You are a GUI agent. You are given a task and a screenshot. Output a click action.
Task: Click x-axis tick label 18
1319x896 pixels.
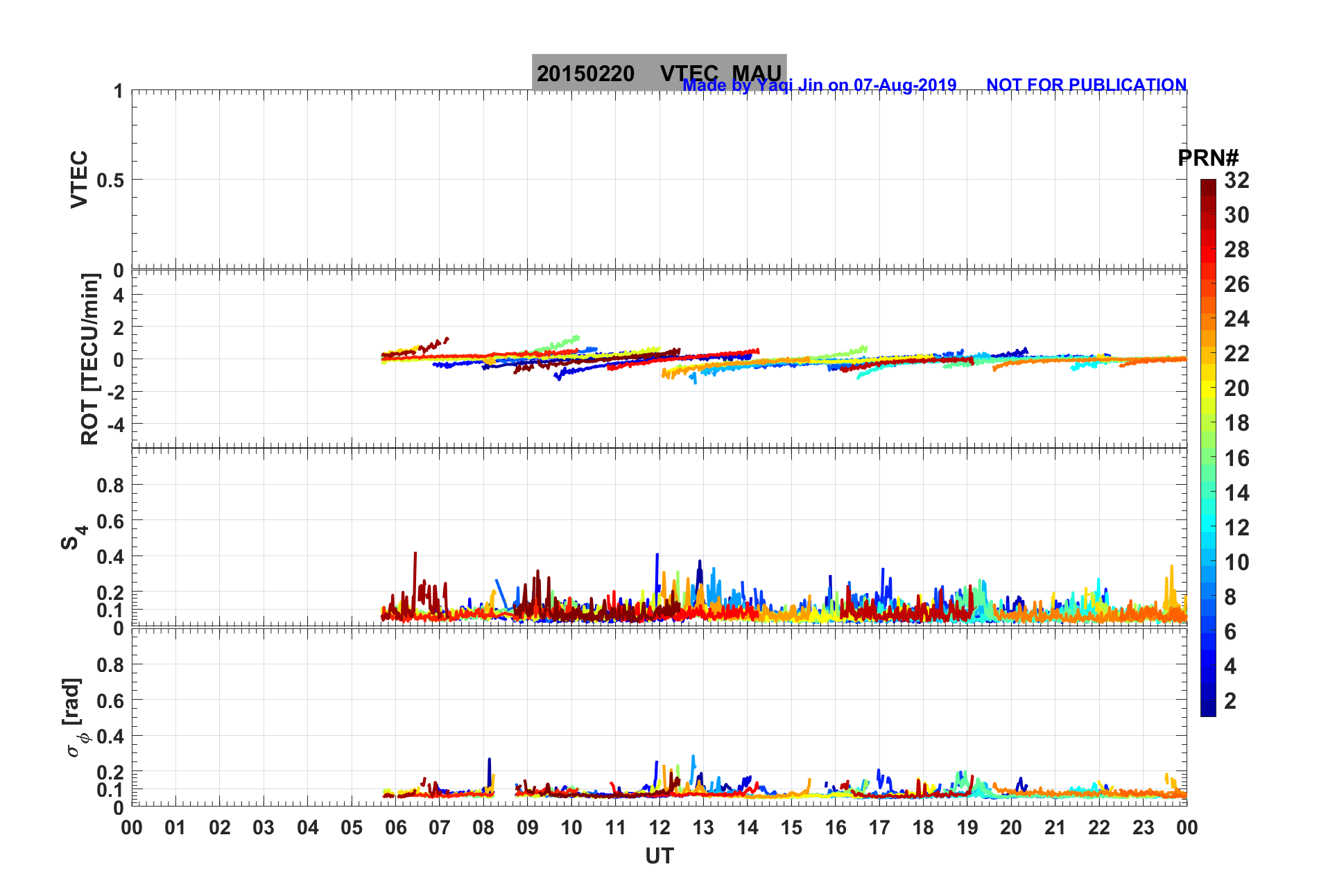point(923,827)
